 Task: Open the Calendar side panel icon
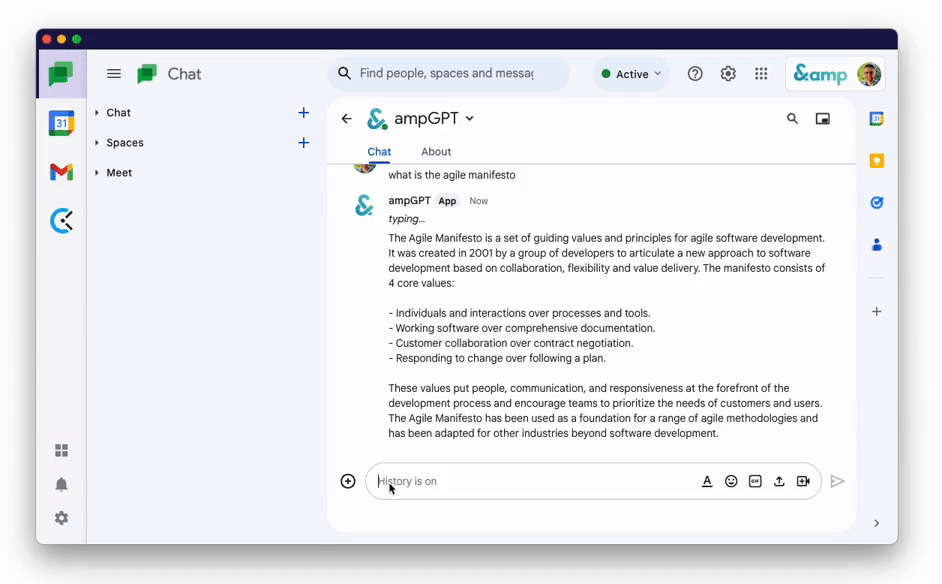click(877, 119)
